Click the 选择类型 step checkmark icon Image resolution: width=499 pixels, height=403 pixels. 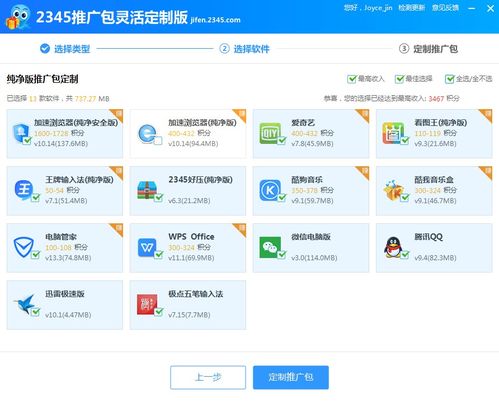[x=45, y=49]
